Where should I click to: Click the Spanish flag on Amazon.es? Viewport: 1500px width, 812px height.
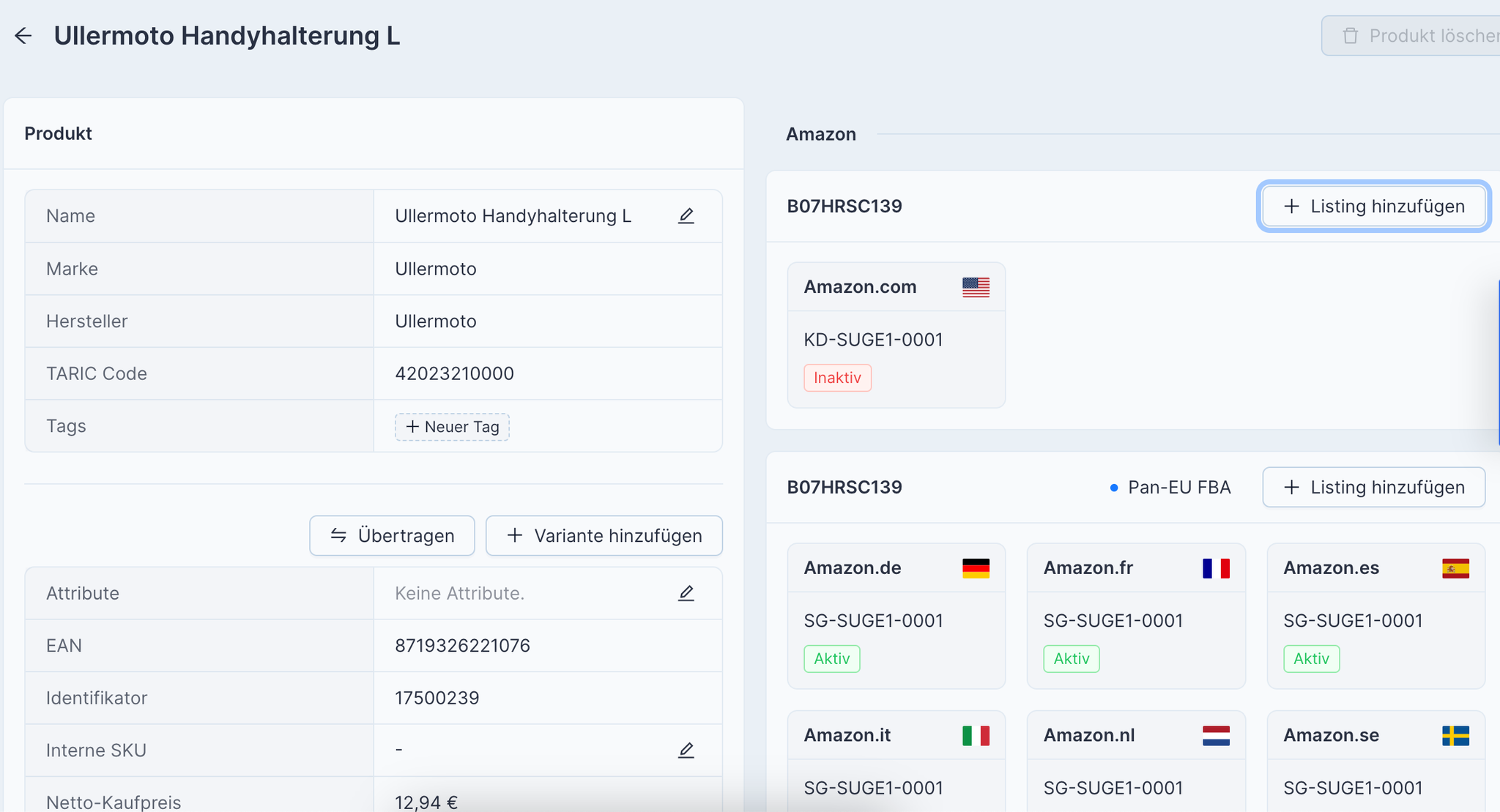click(x=1455, y=568)
